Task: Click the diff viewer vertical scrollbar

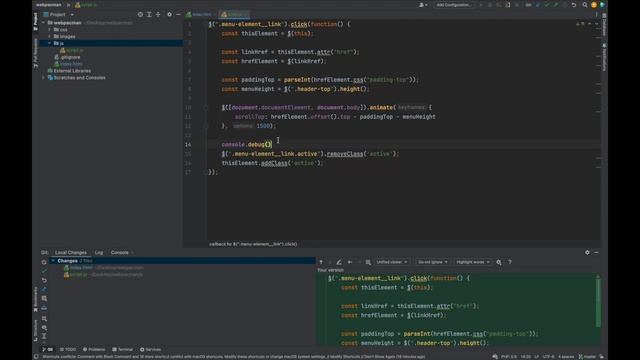Action: 598,303
